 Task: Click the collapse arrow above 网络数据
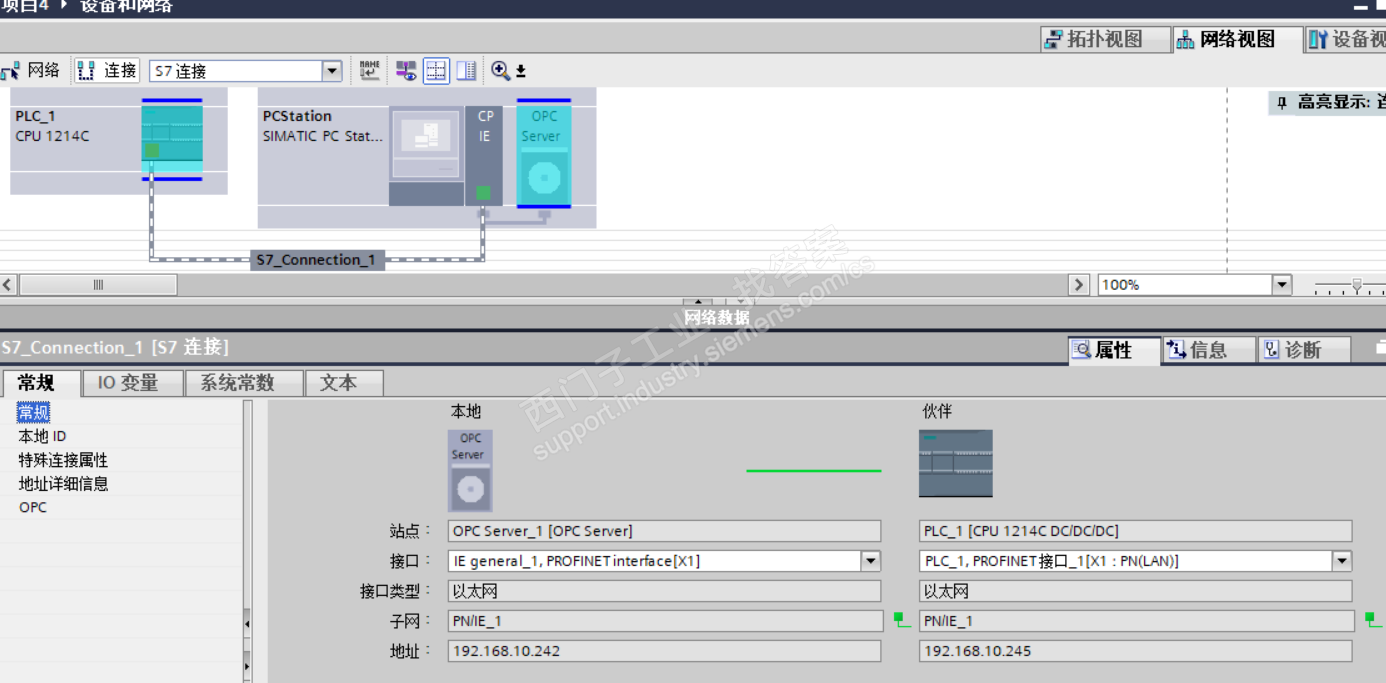[x=697, y=302]
